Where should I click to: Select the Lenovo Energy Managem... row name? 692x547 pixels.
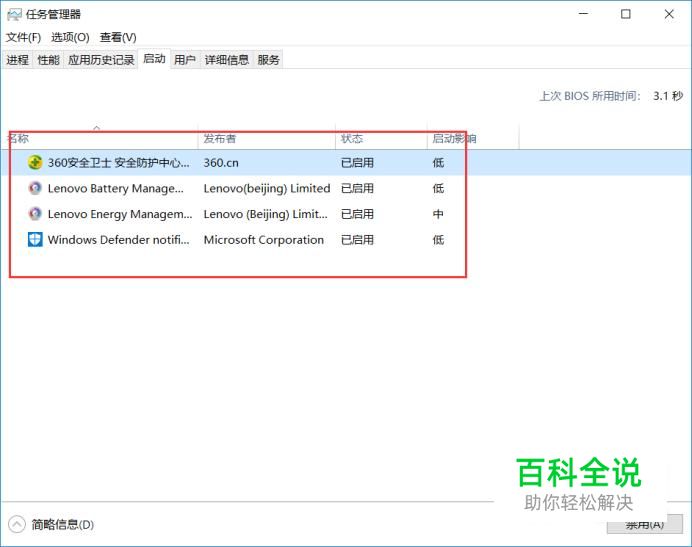point(120,214)
